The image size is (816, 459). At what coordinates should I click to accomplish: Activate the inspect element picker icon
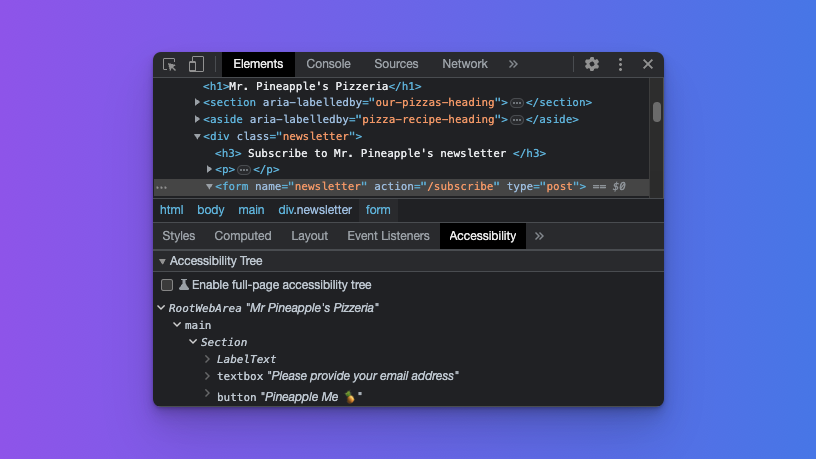[x=170, y=64]
